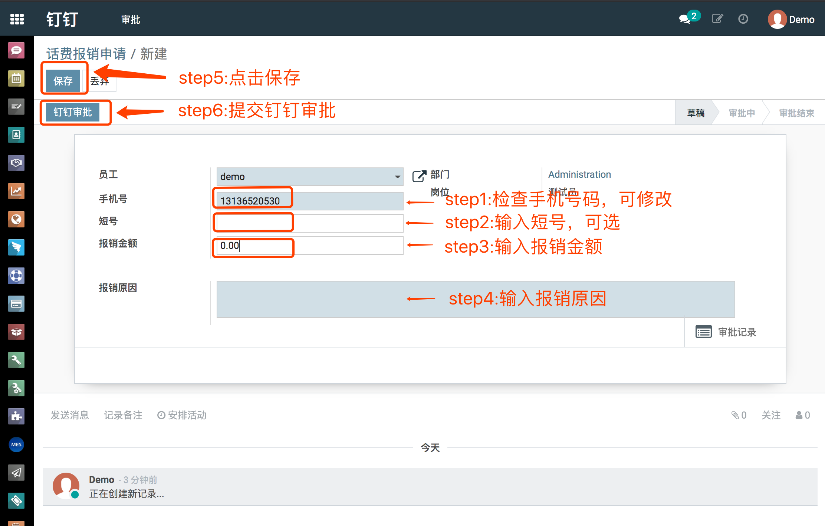Click the 话费报销申请 breadcrumb link
The image size is (825, 526).
tap(86, 54)
